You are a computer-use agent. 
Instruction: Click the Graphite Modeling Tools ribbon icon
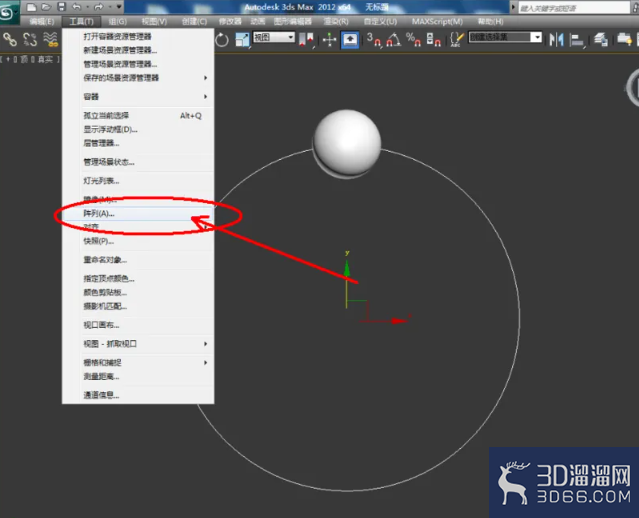tap(624, 40)
